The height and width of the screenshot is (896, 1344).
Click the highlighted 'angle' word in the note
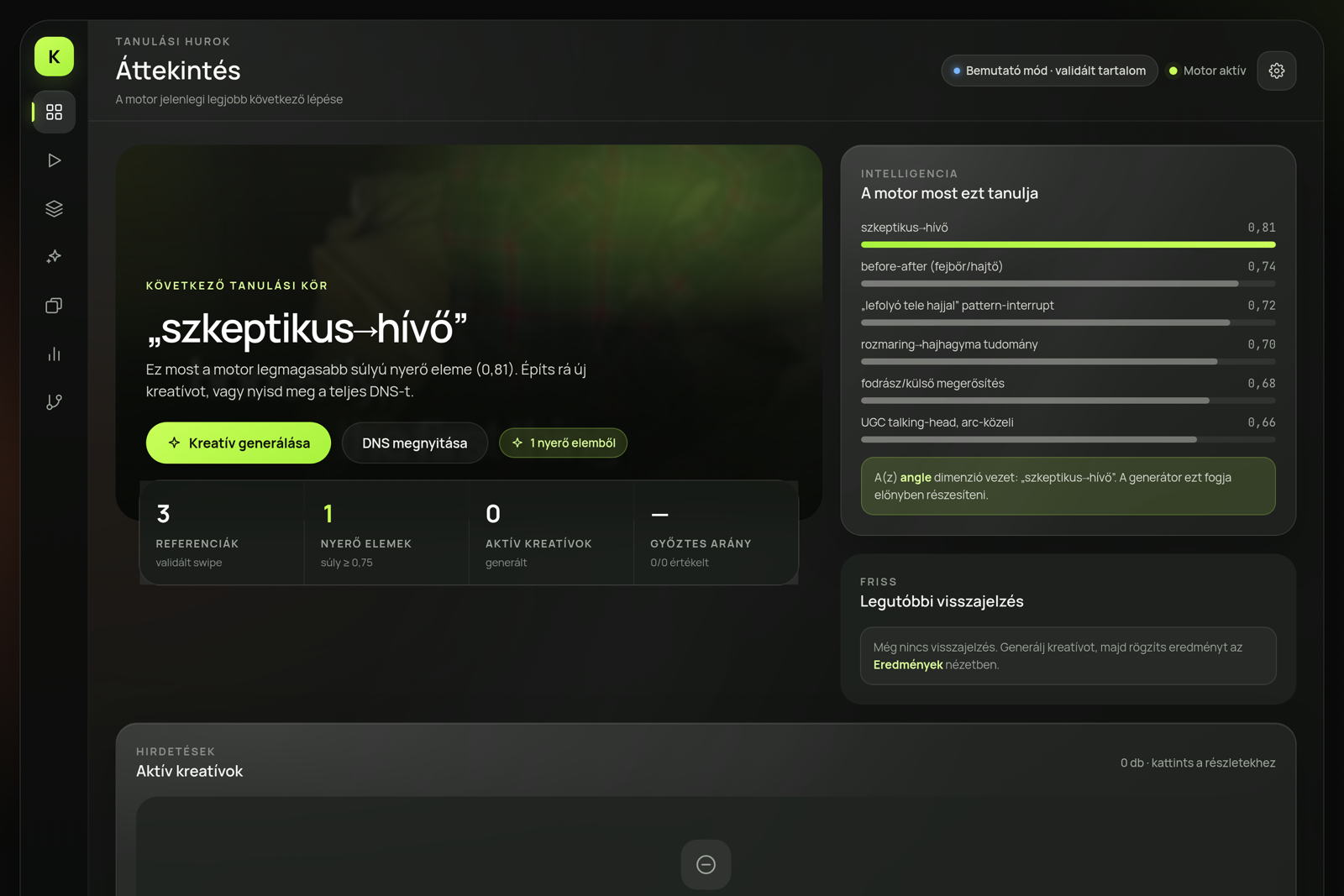coord(916,478)
